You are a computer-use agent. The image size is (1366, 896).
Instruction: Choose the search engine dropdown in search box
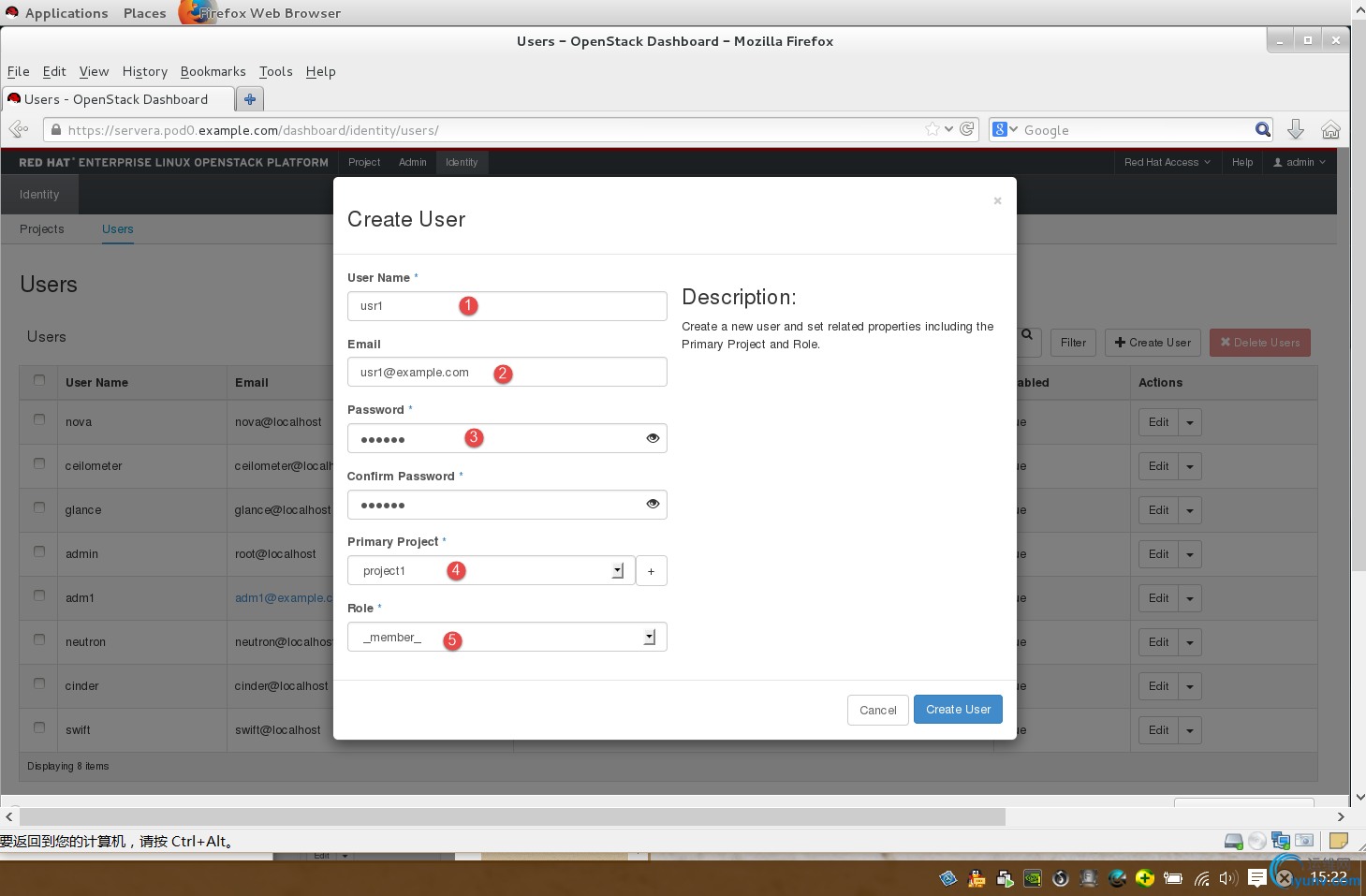tap(1006, 129)
